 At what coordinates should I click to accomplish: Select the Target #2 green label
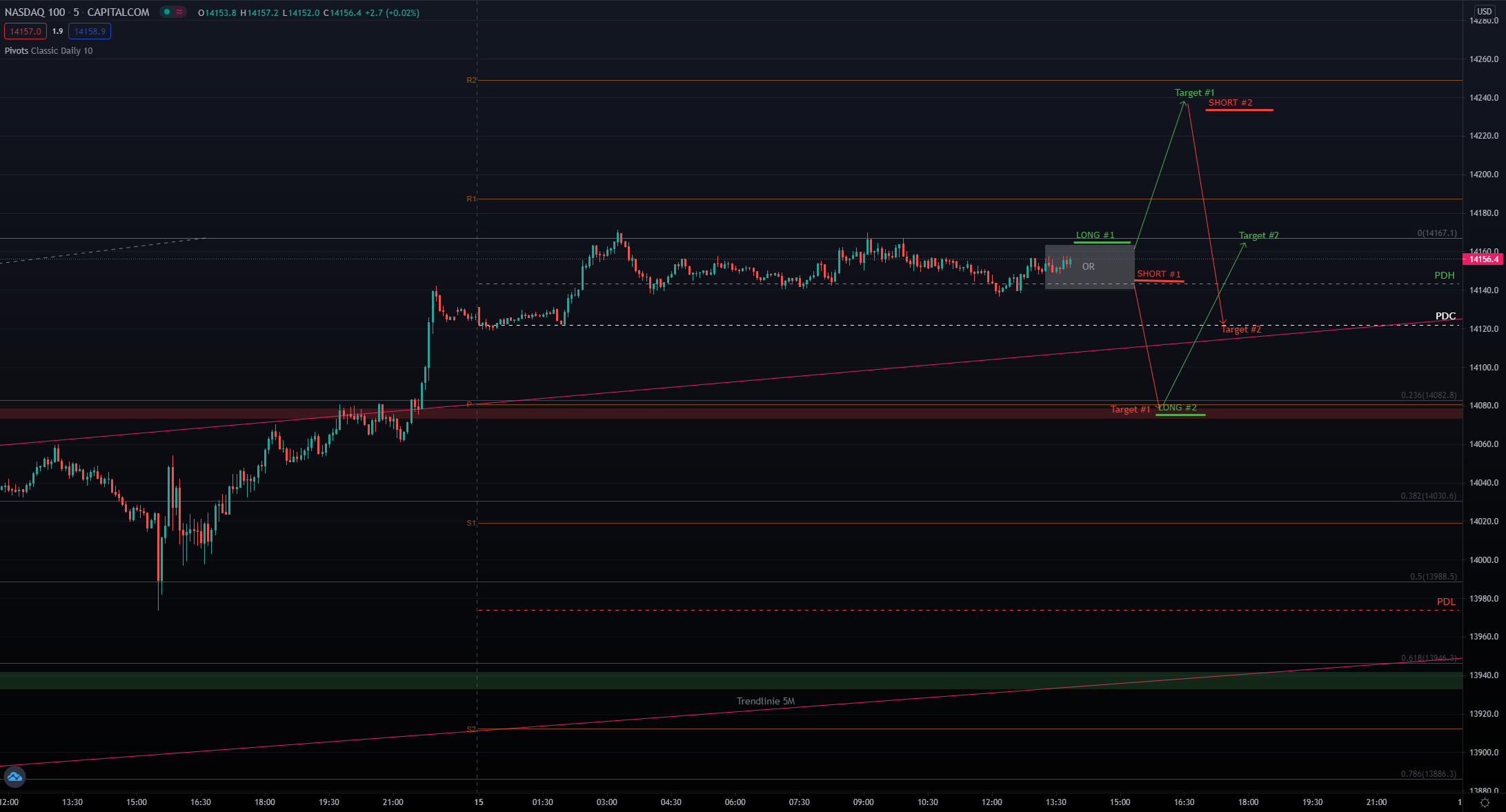tap(1258, 235)
